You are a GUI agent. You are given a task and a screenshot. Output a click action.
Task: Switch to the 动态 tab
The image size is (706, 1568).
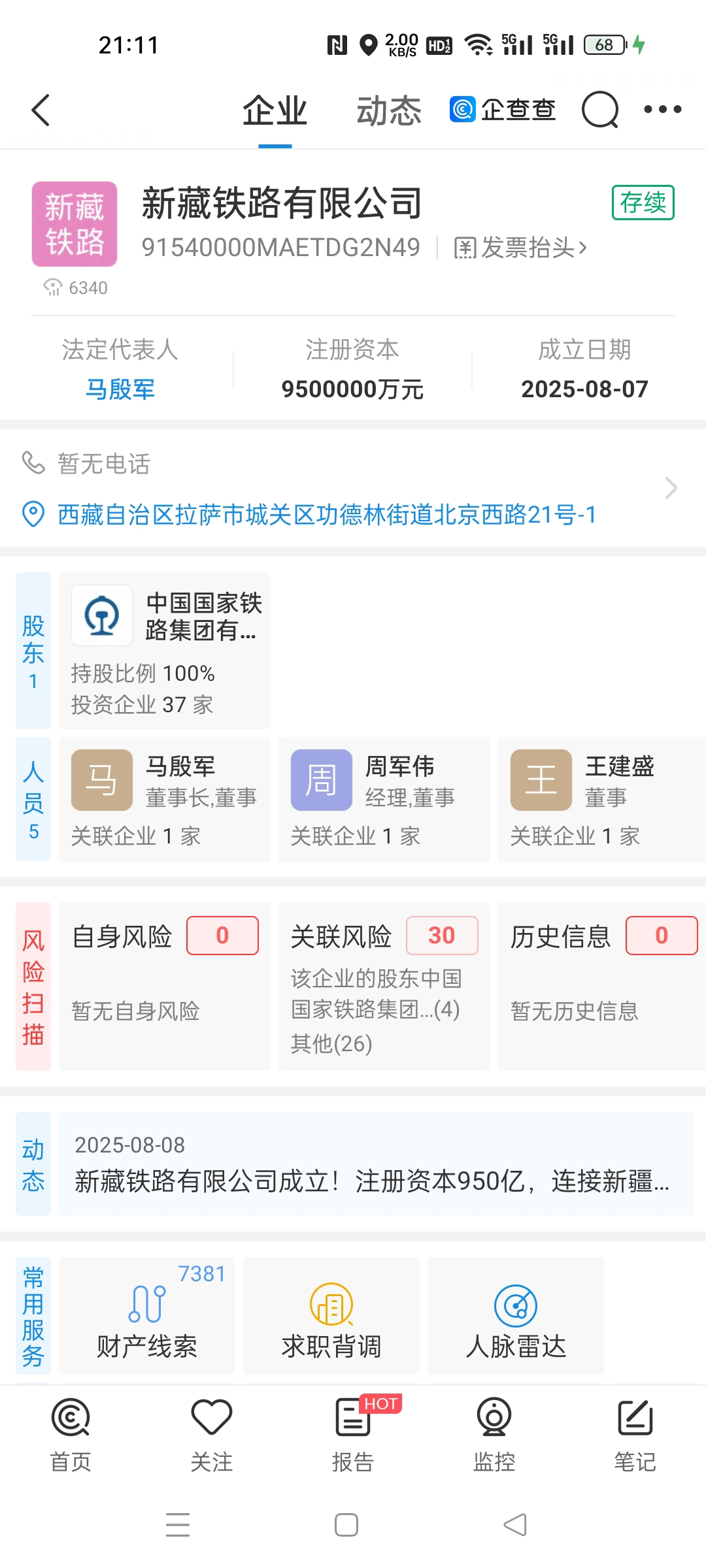pyautogui.click(x=389, y=111)
